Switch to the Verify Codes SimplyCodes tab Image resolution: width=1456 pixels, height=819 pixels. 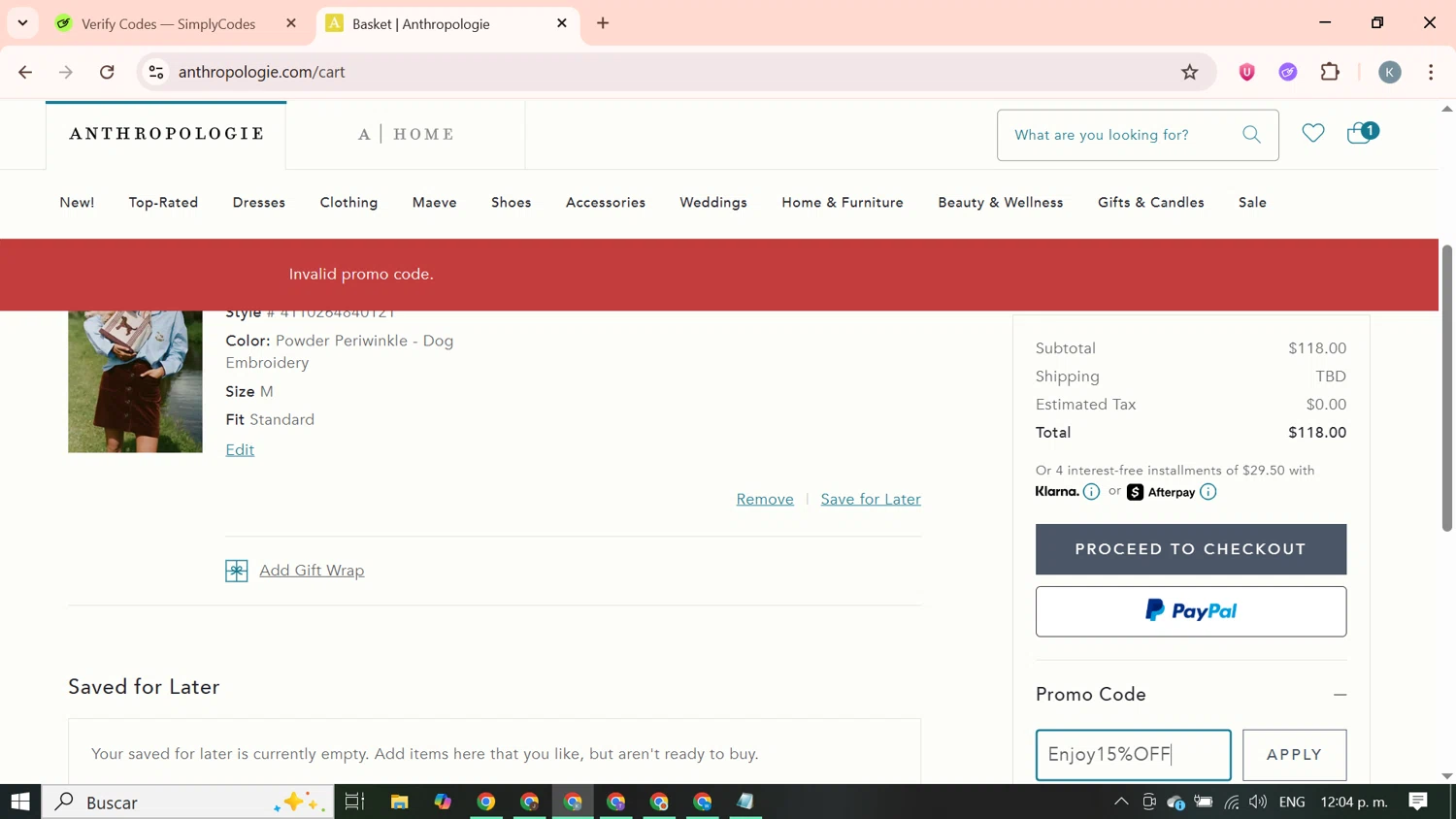[168, 23]
